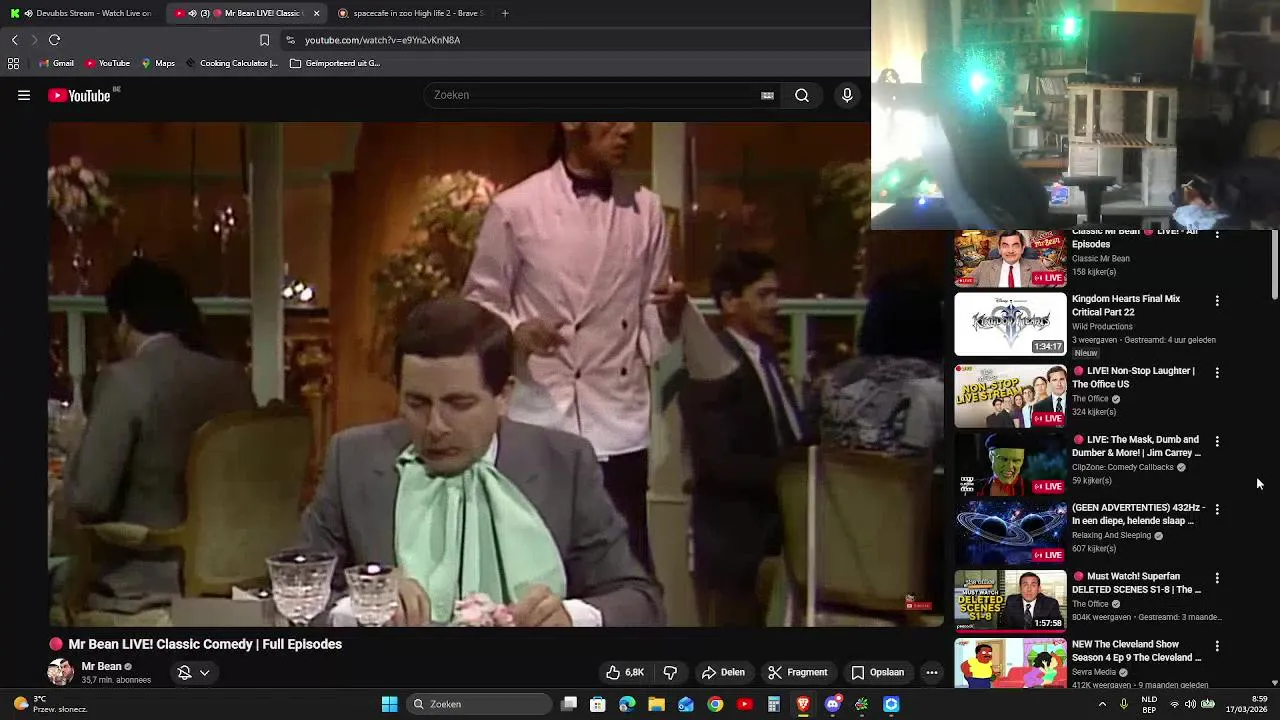Open Discord from the taskbar
The width and height of the screenshot is (1280, 720).
coord(832,704)
